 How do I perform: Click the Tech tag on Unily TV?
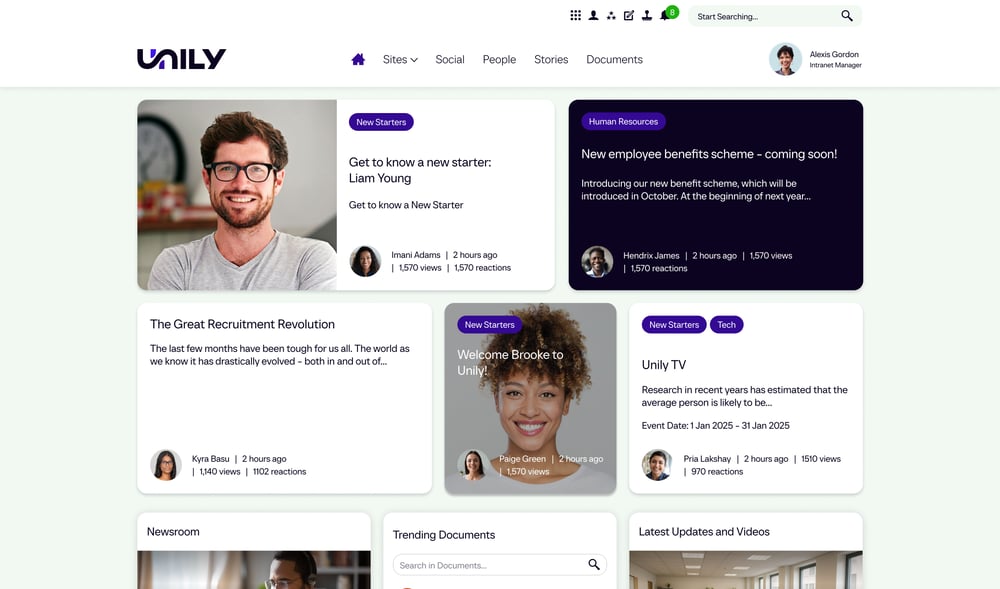click(x=726, y=324)
